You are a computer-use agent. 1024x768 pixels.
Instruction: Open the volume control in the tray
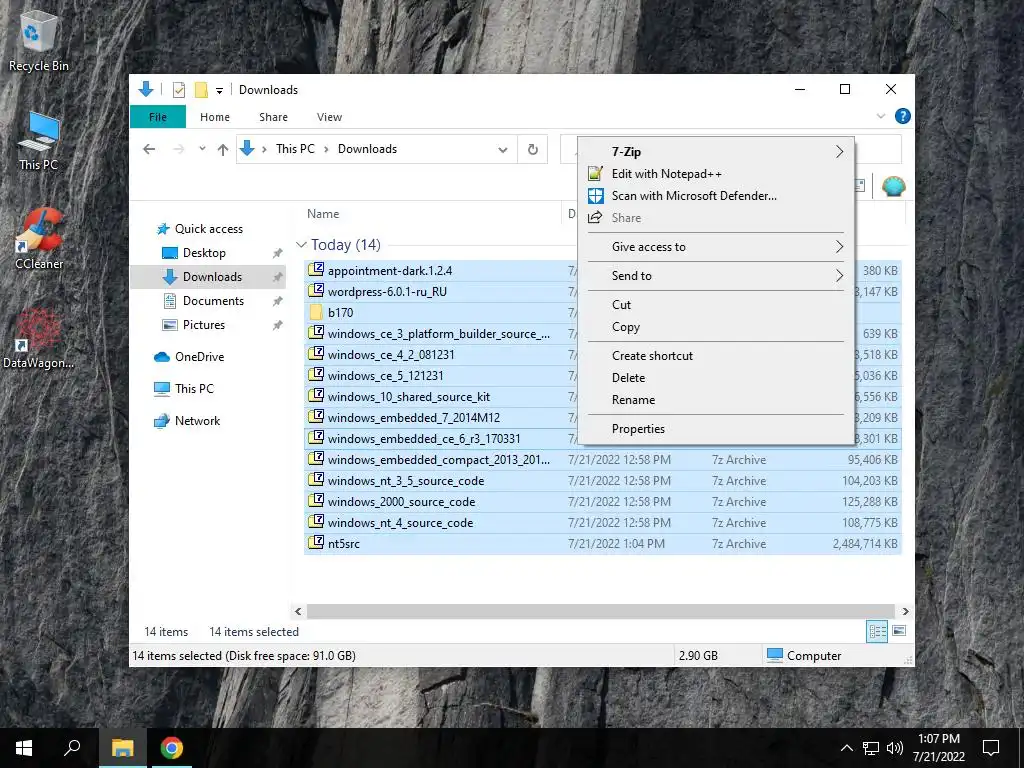[x=895, y=748]
